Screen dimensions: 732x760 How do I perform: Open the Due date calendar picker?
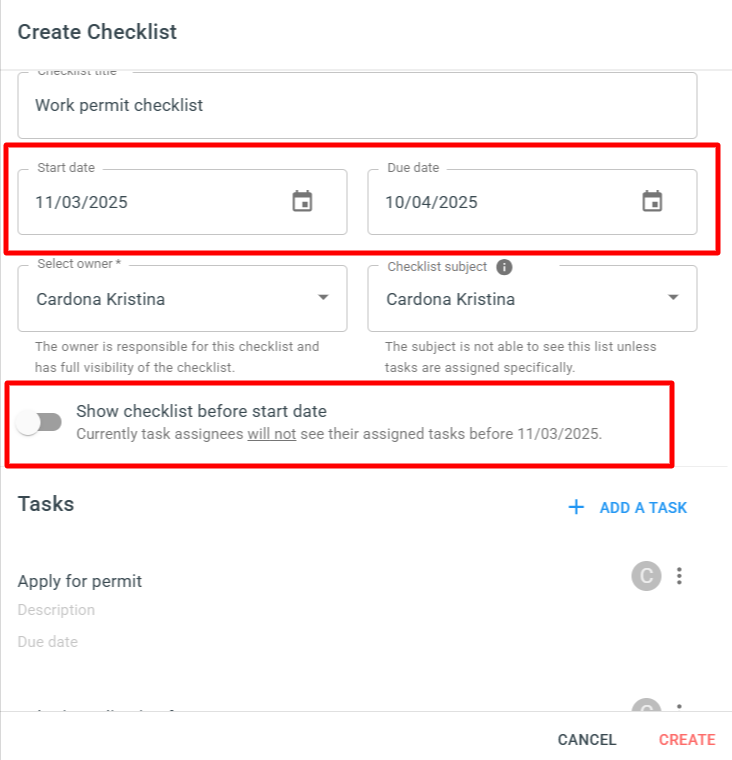(x=652, y=201)
